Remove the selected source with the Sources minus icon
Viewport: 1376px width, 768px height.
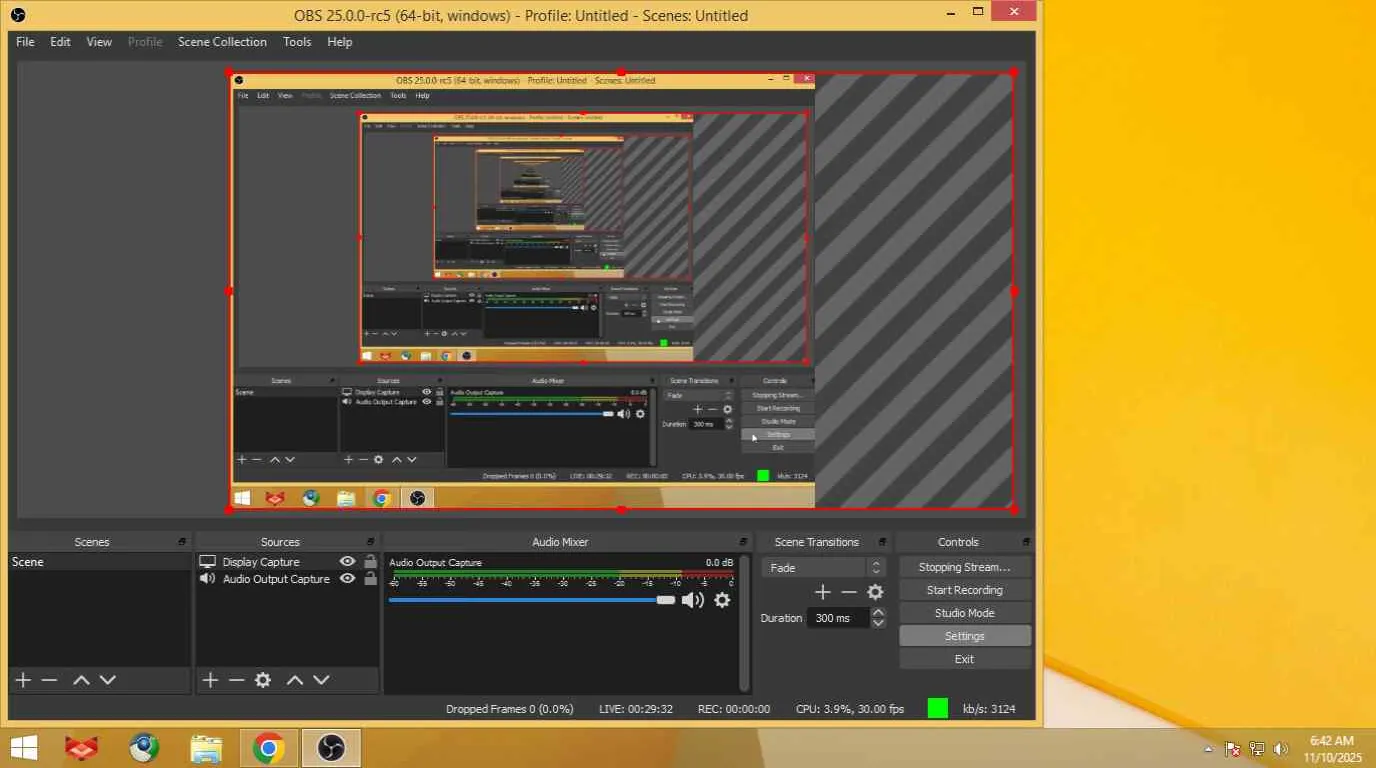tap(236, 680)
